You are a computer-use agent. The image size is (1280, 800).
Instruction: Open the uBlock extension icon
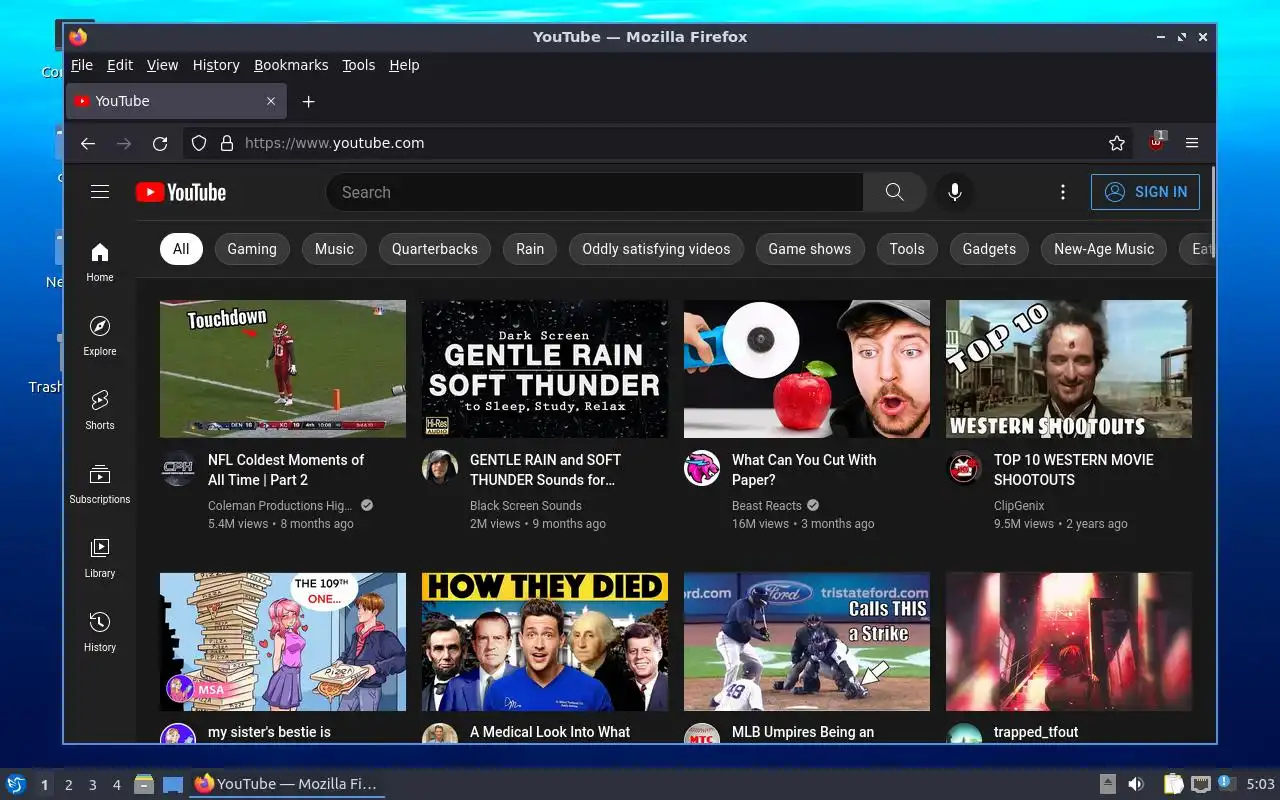point(1157,142)
